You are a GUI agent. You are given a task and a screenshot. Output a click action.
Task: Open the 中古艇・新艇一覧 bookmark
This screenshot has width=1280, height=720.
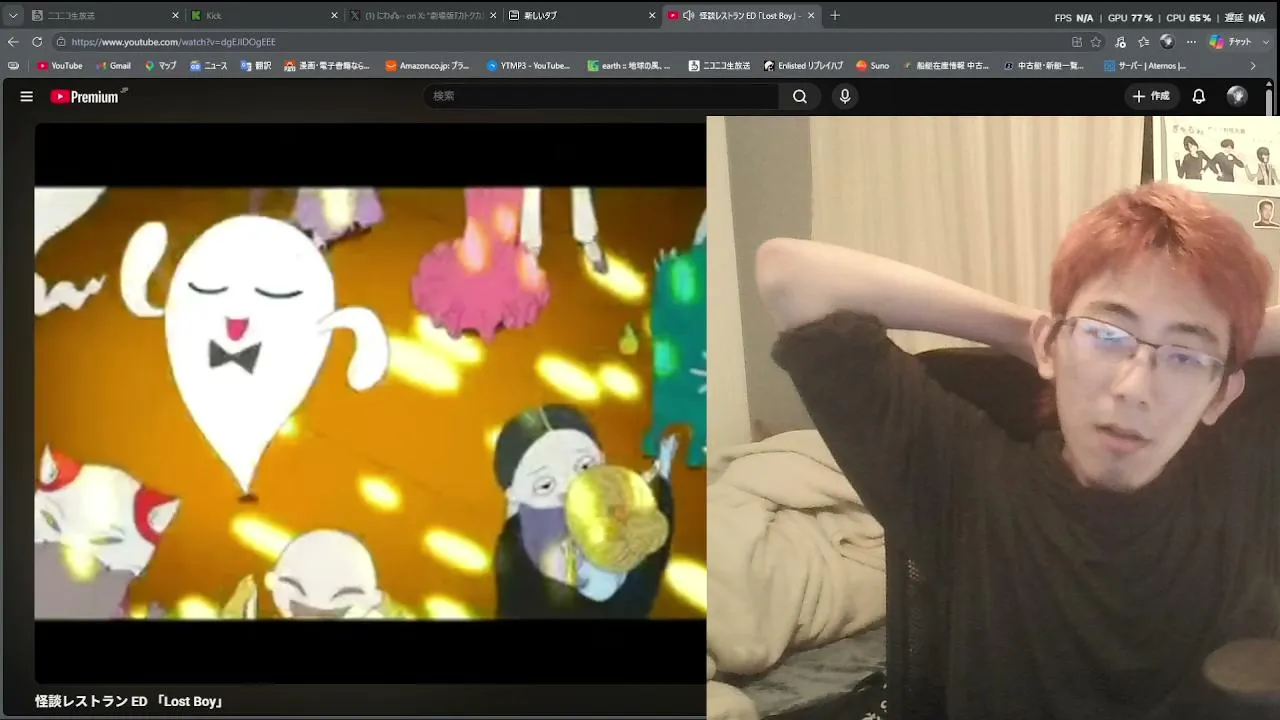tap(1046, 66)
